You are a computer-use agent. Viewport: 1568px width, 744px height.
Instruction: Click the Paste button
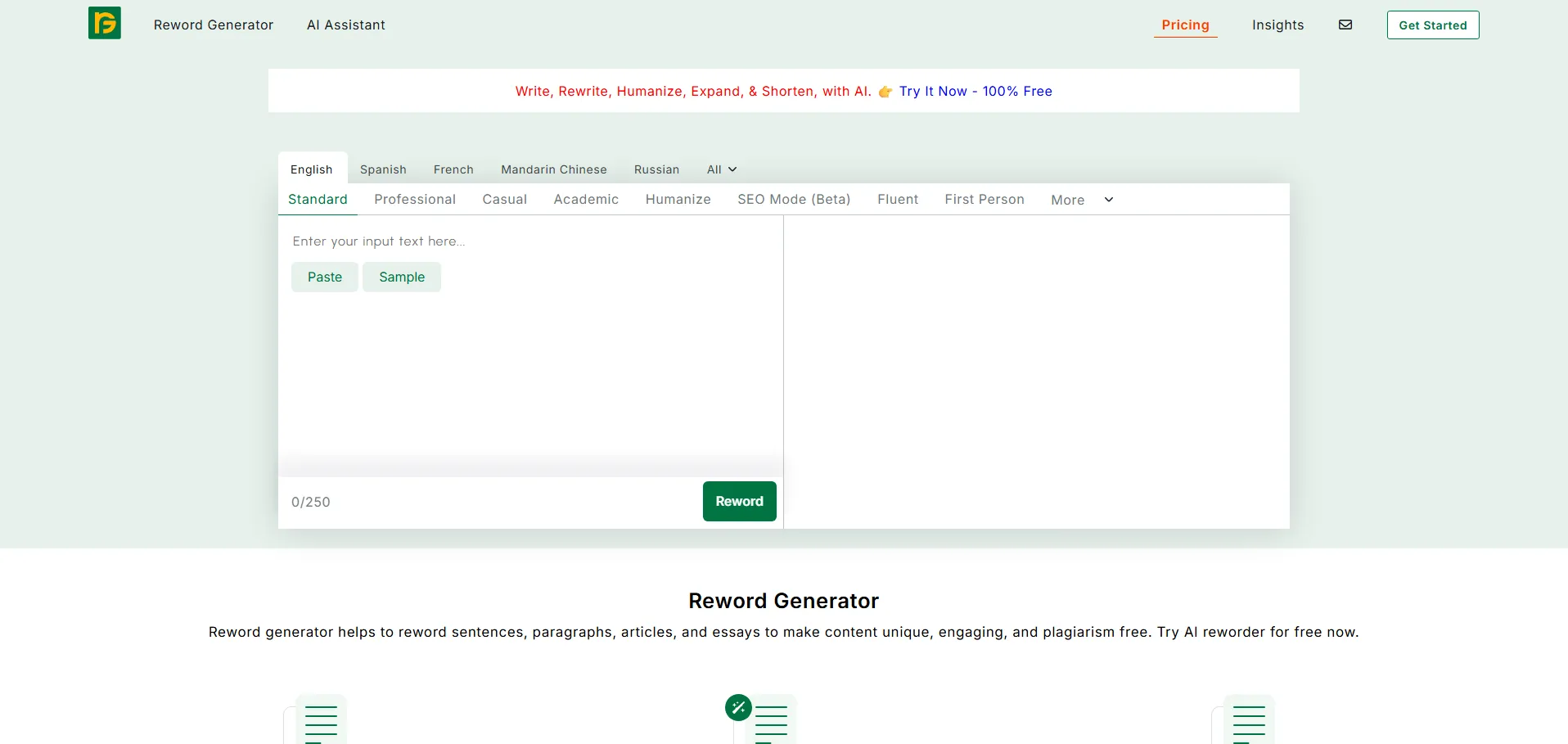(325, 277)
